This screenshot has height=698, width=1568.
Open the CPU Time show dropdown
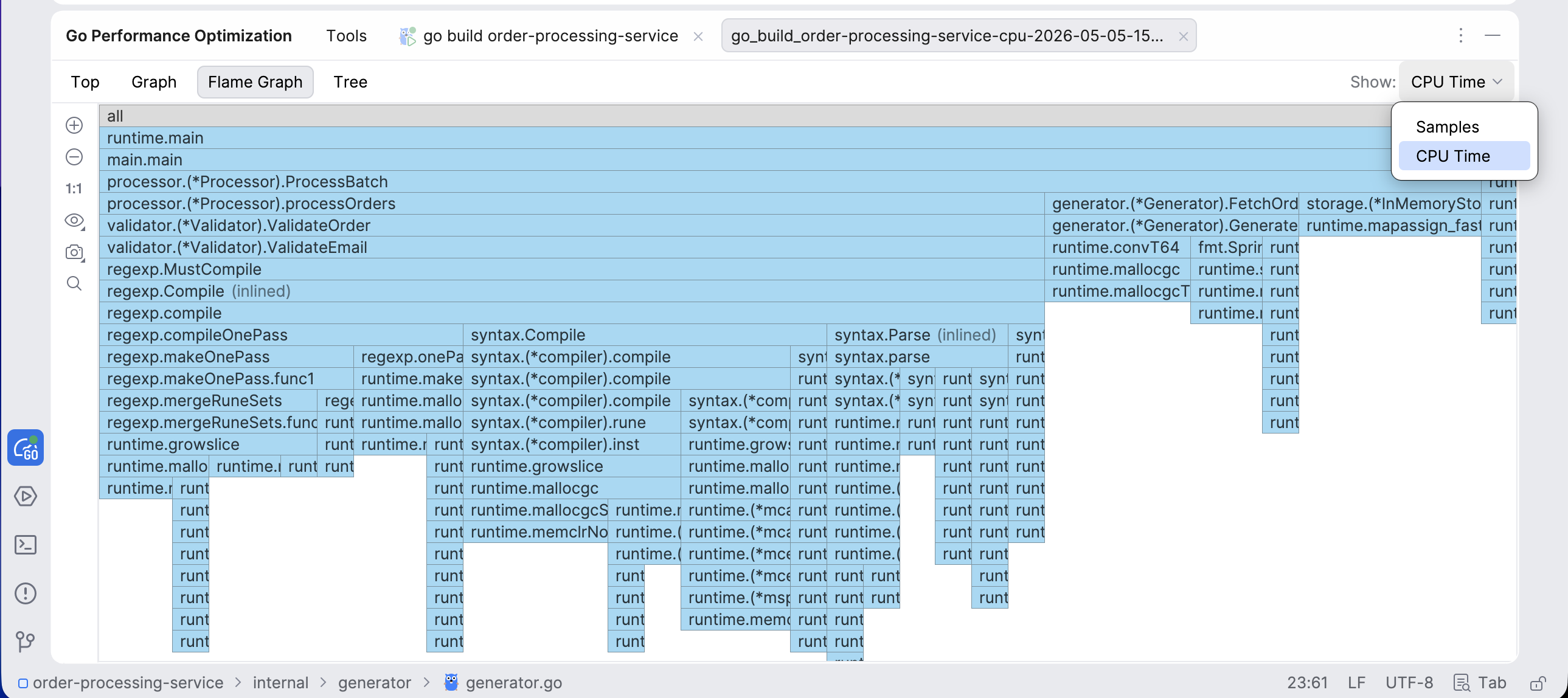click(1457, 82)
